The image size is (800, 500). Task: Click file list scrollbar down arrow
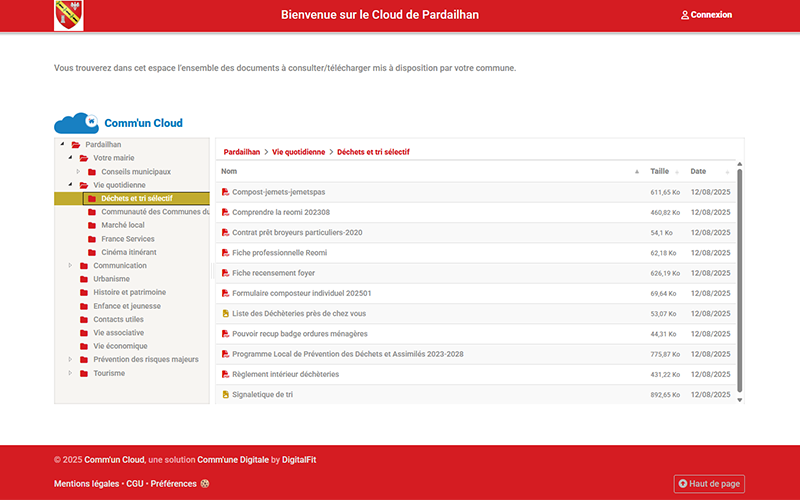tap(740, 400)
